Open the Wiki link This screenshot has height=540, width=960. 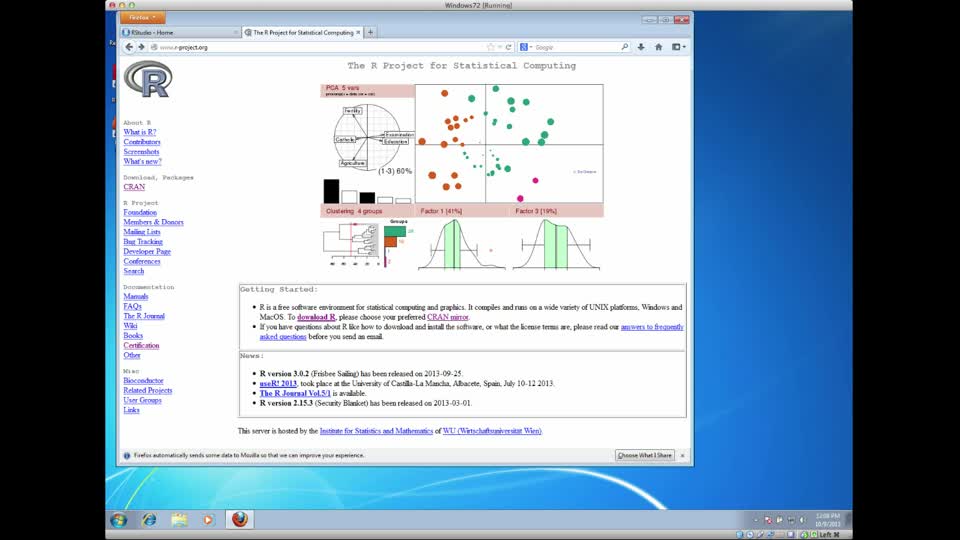coord(130,326)
